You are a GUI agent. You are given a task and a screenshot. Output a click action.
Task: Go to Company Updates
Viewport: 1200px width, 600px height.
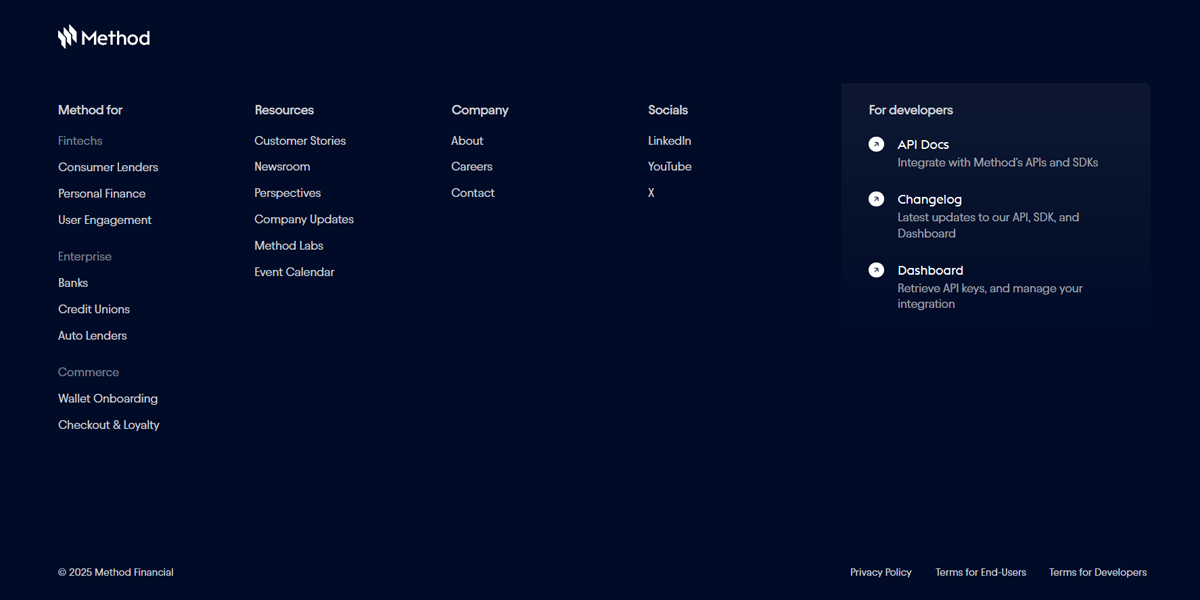304,219
